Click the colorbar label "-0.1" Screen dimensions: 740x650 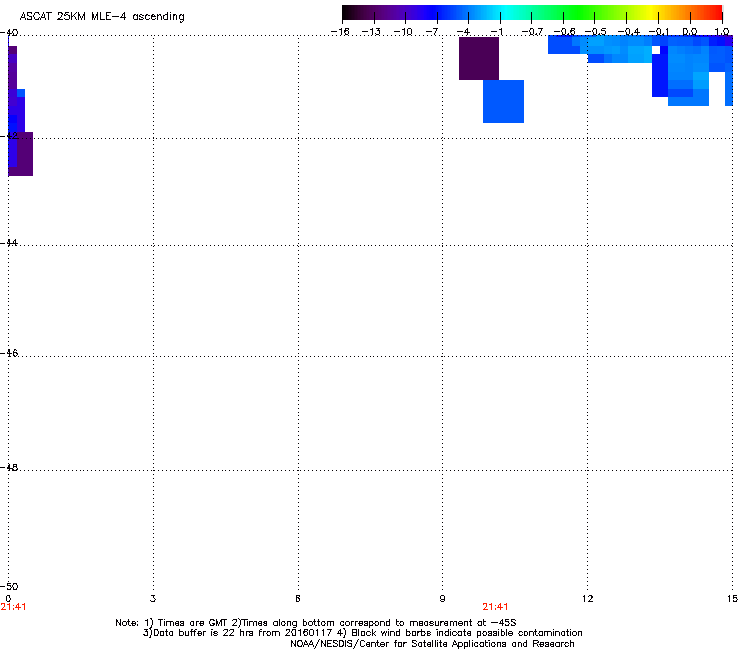point(659,32)
